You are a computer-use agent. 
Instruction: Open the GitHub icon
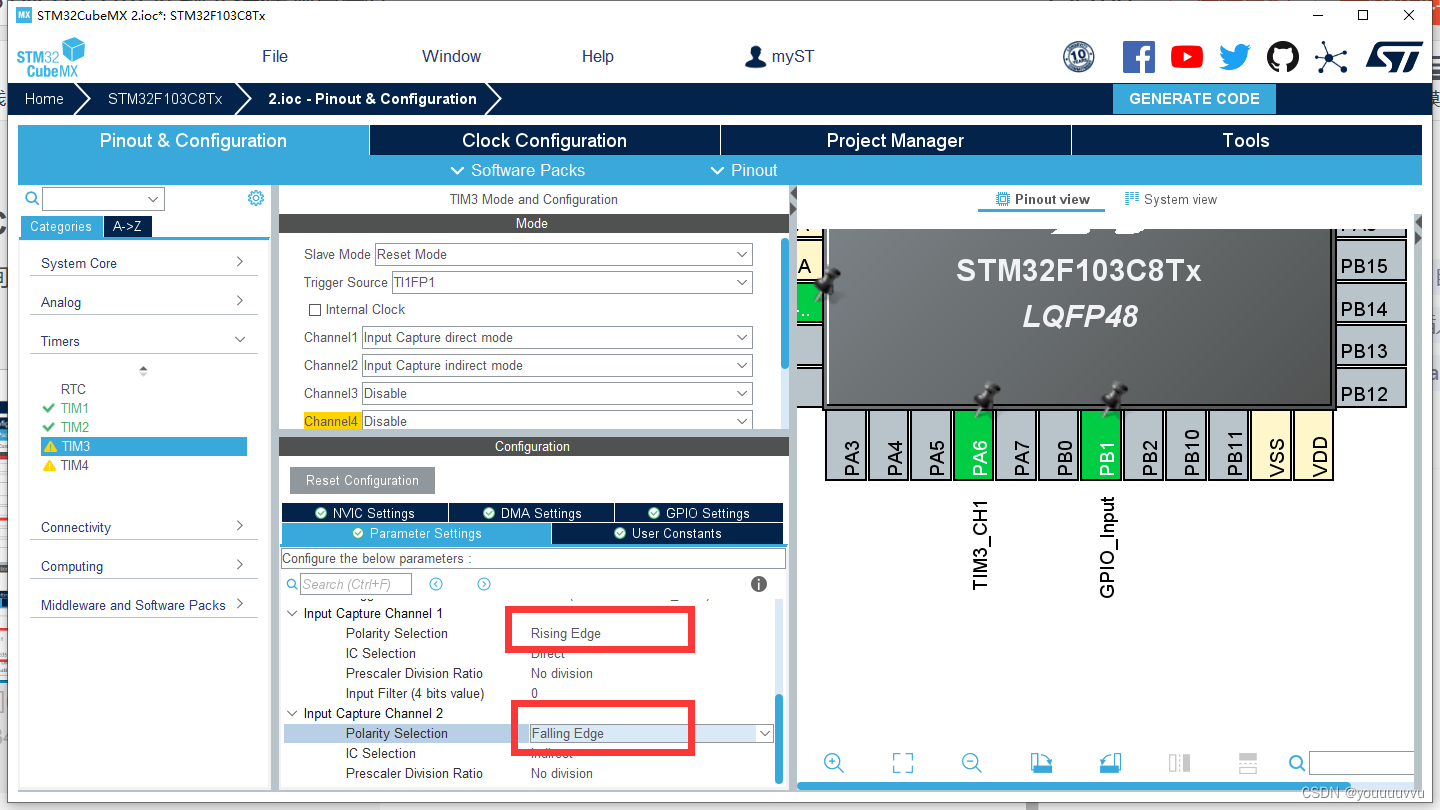(1283, 57)
